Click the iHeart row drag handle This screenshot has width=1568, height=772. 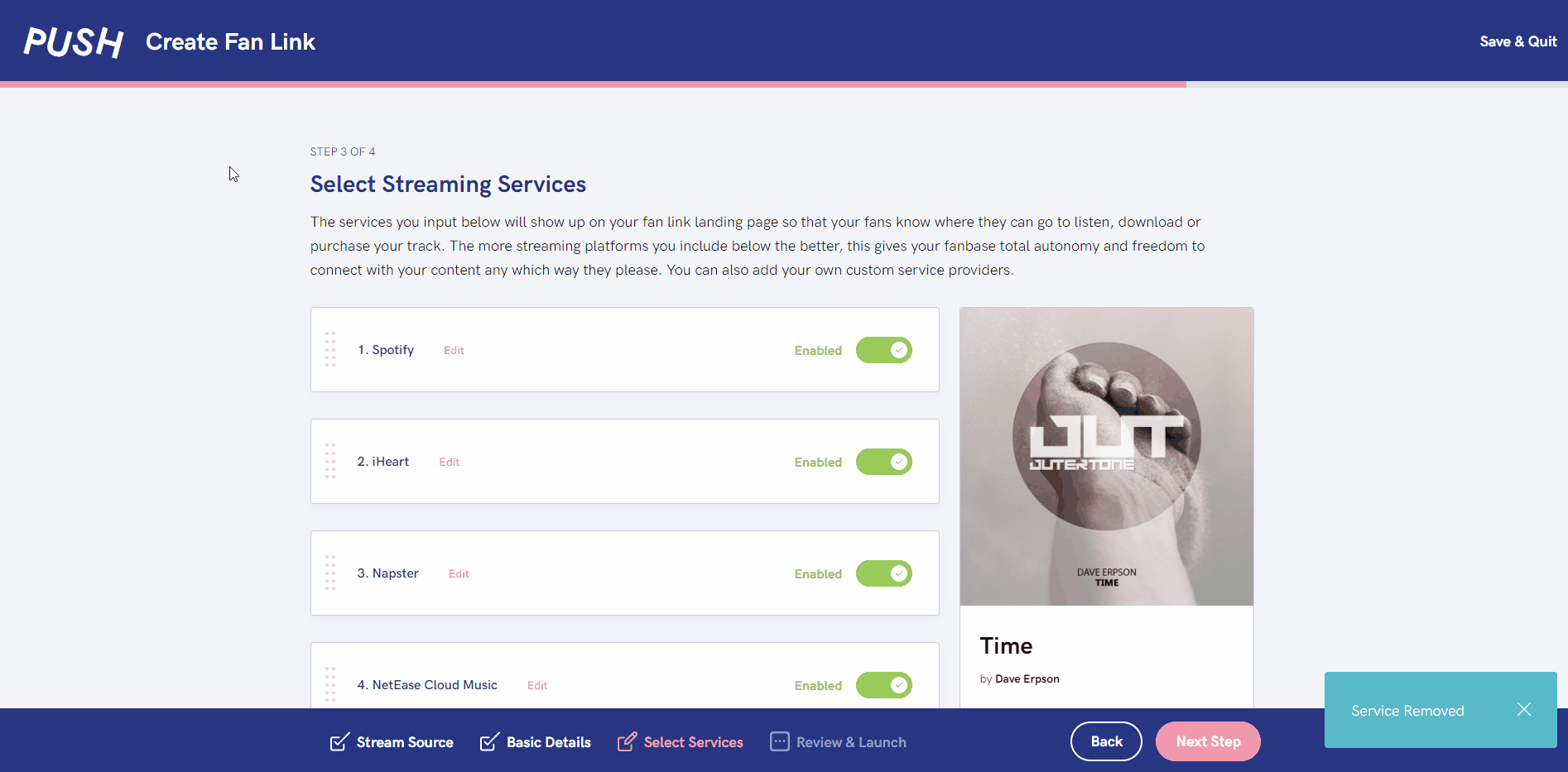click(x=330, y=461)
